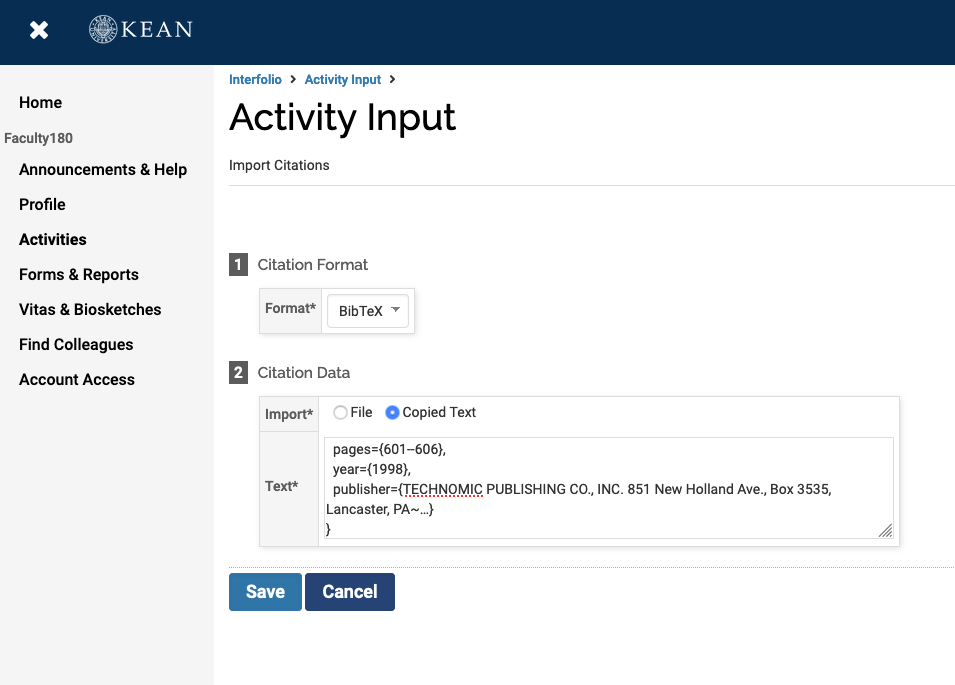Open the Activities section
This screenshot has height=685, width=955.
53,239
